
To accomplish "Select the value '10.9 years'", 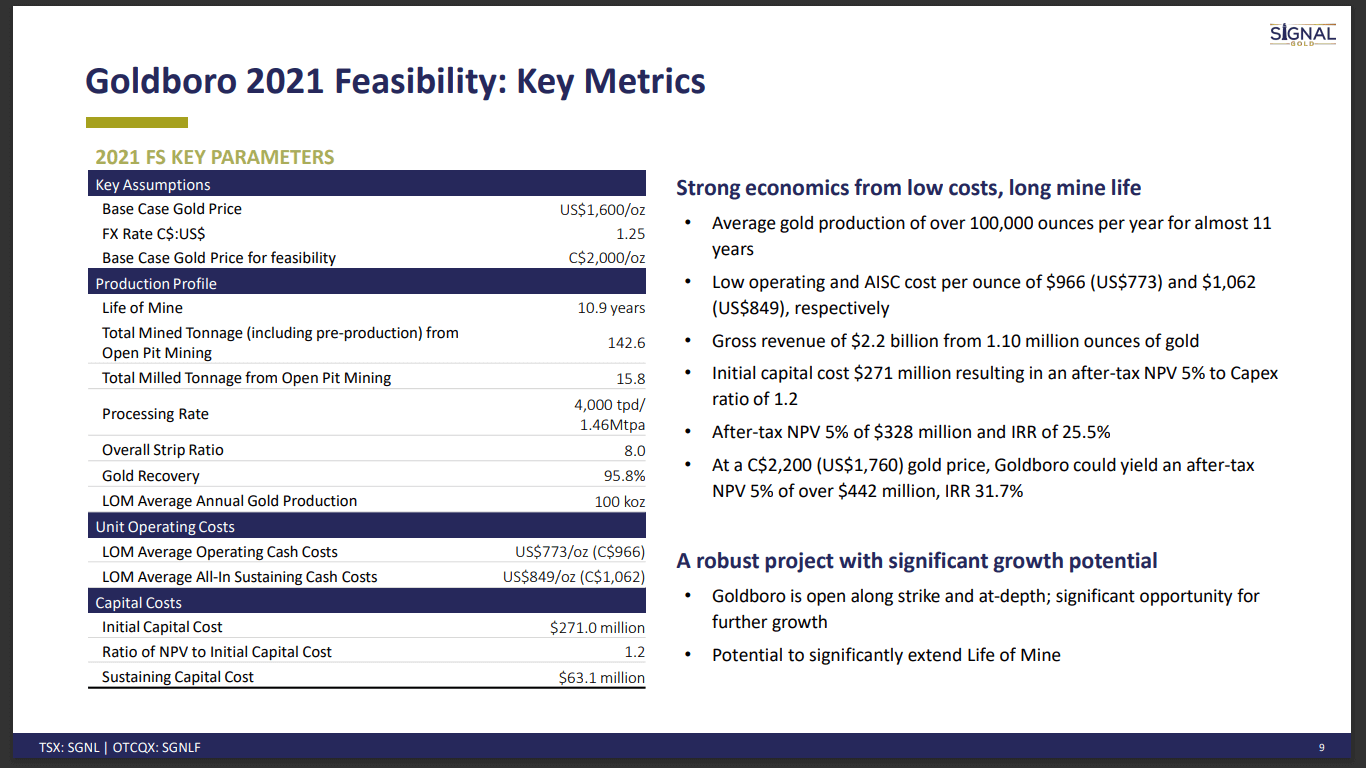I will tap(611, 308).
